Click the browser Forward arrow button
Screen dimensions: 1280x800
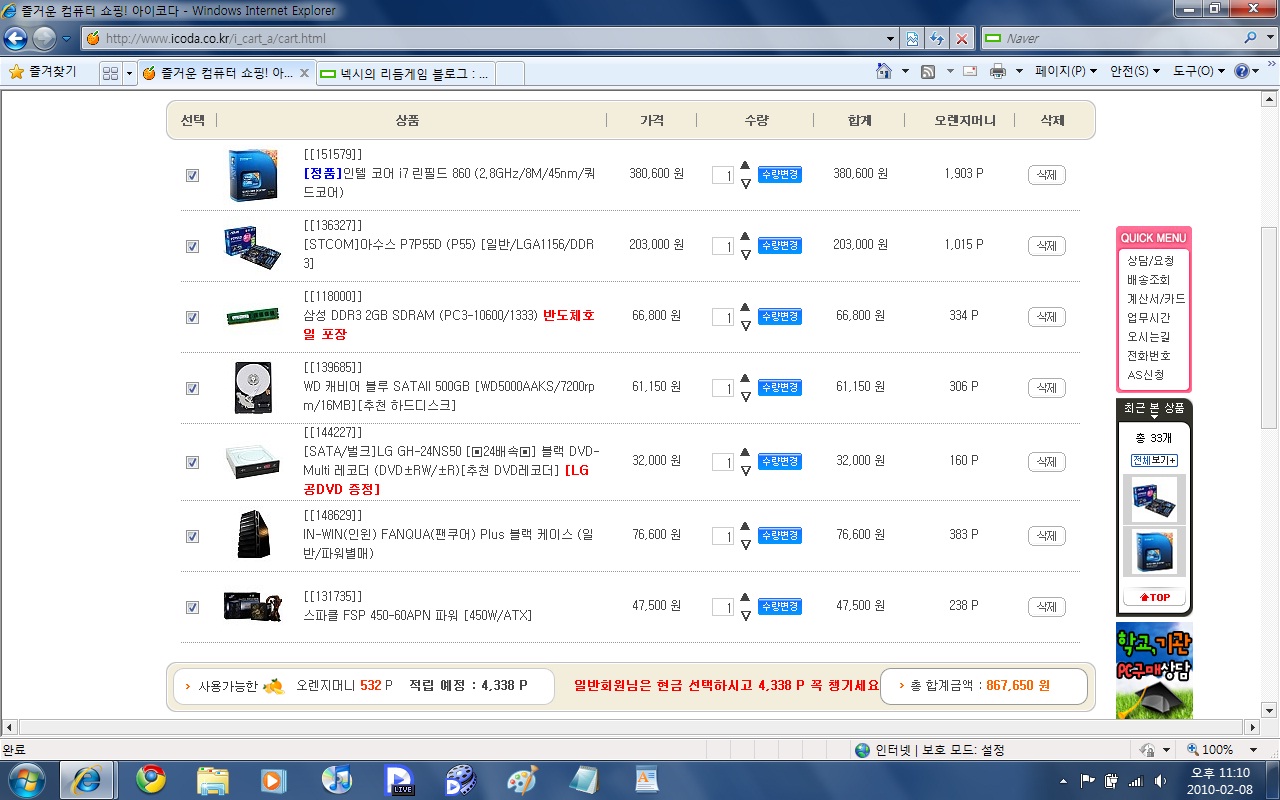coord(44,39)
